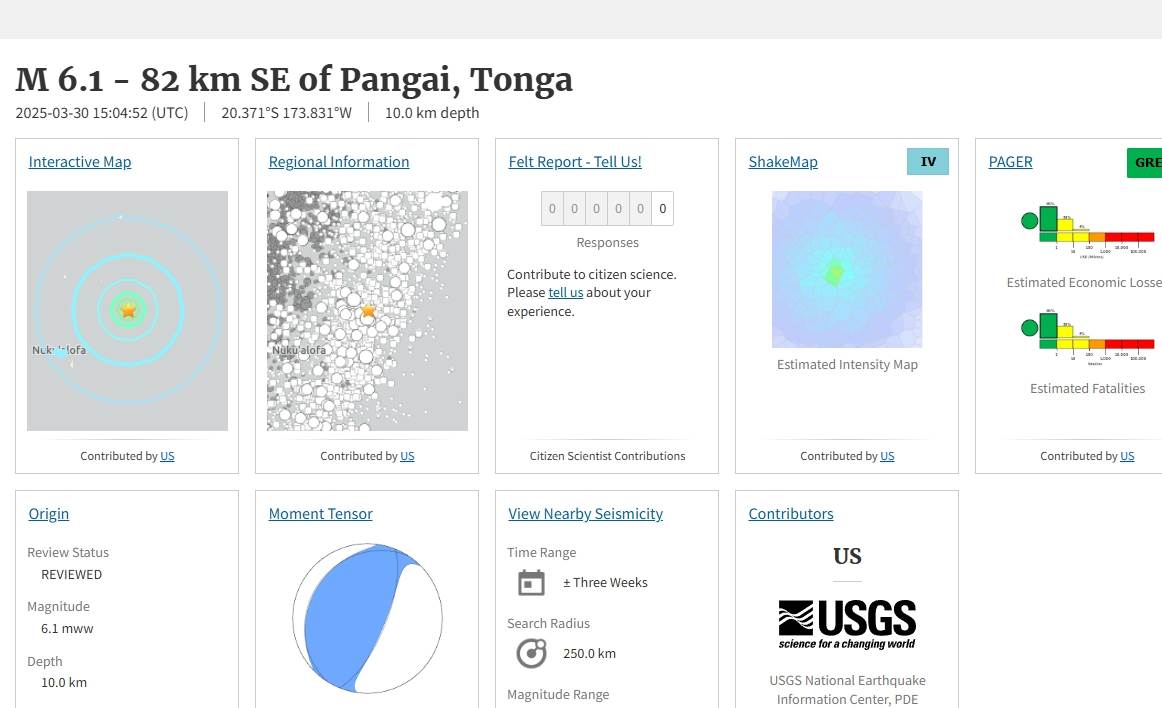The image size is (1162, 708).
Task: Click the search radius target icon
Action: coord(531,653)
